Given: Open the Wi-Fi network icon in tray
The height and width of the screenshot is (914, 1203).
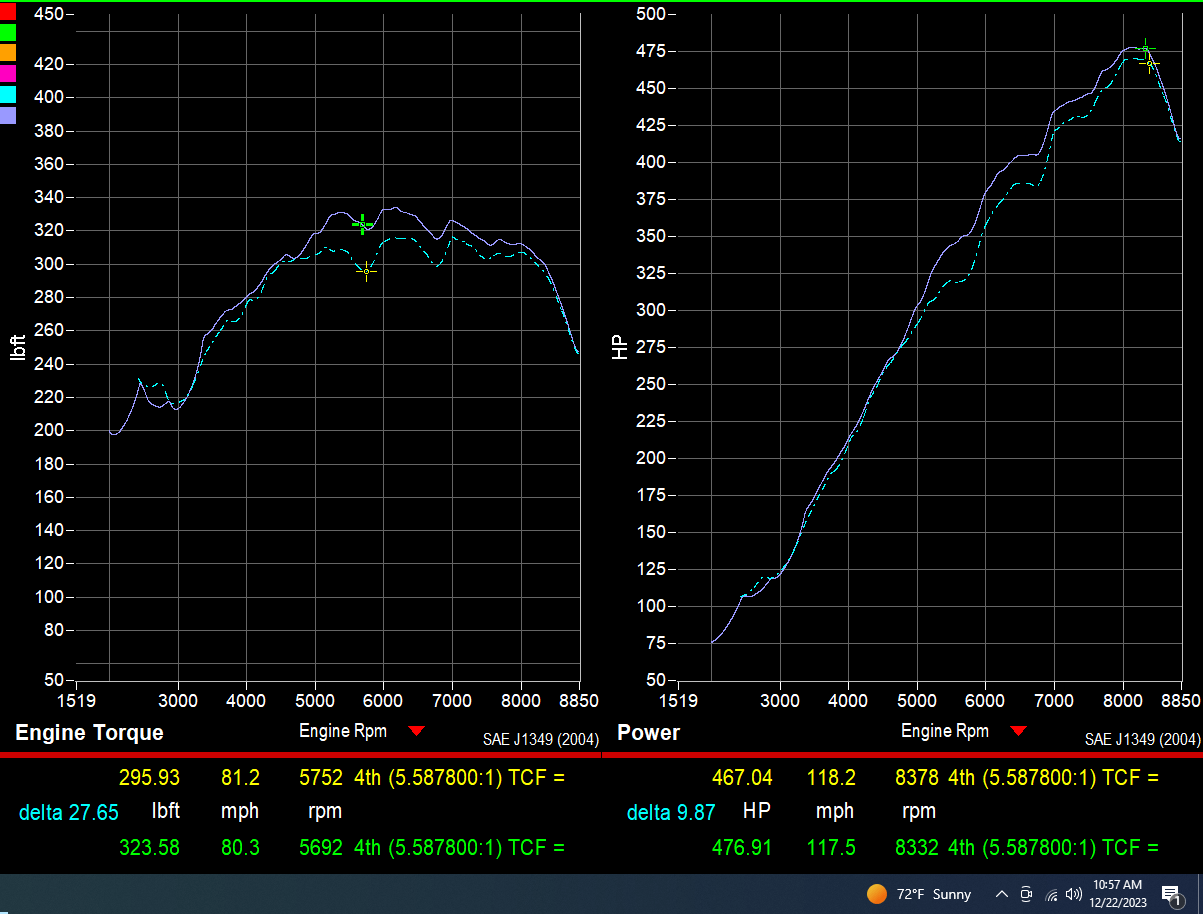Looking at the screenshot, I should (x=1051, y=894).
